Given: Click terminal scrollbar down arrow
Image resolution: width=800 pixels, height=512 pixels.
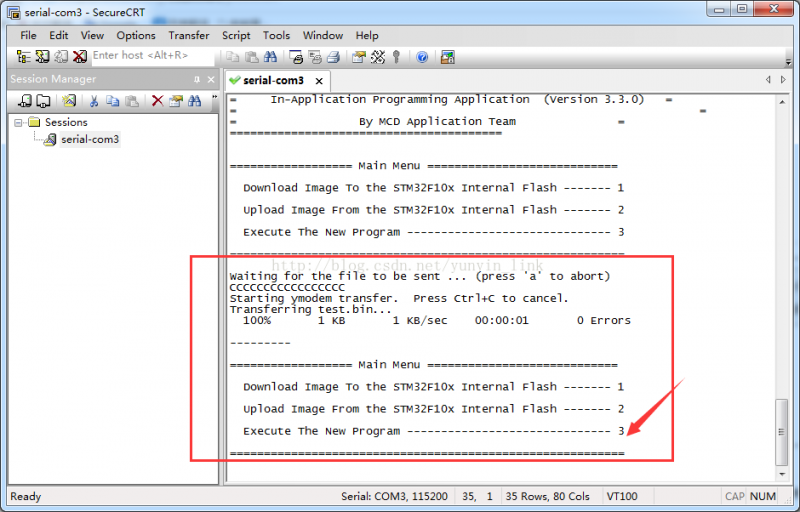Looking at the screenshot, I should pyautogui.click(x=782, y=474).
